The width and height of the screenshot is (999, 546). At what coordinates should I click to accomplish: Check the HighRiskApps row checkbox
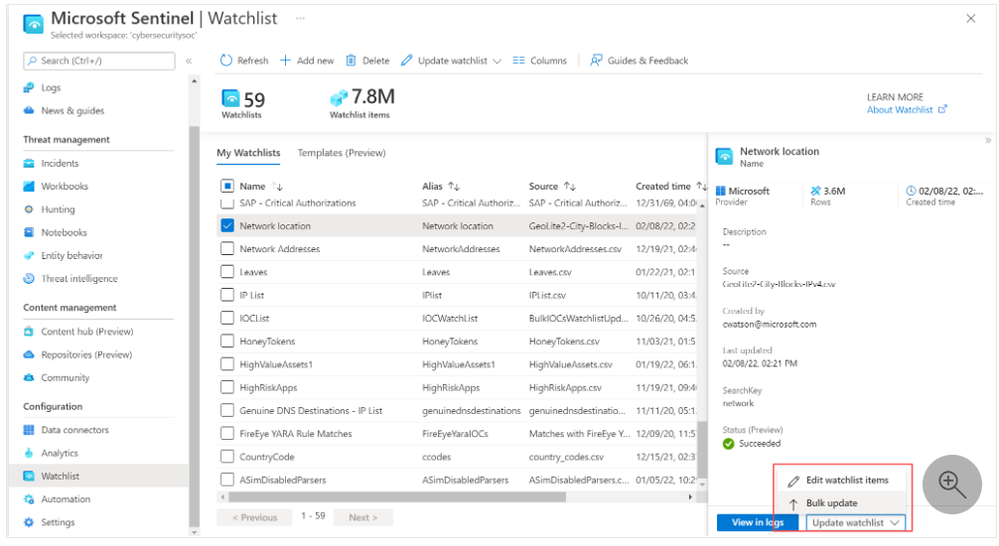point(227,387)
